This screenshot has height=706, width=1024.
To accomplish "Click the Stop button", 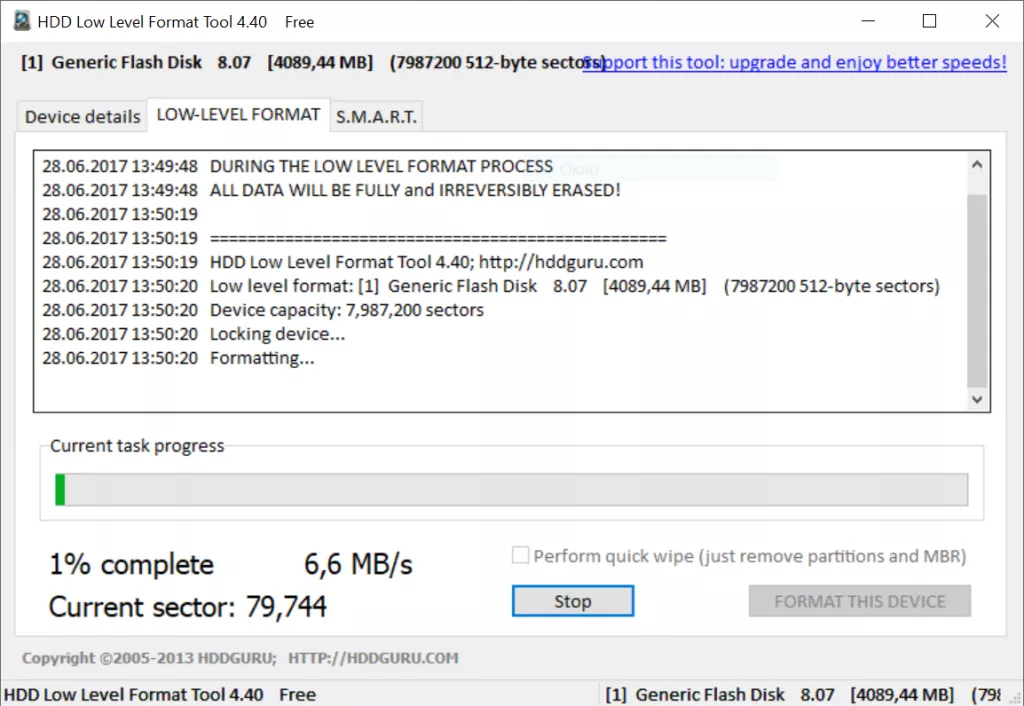I will (573, 601).
